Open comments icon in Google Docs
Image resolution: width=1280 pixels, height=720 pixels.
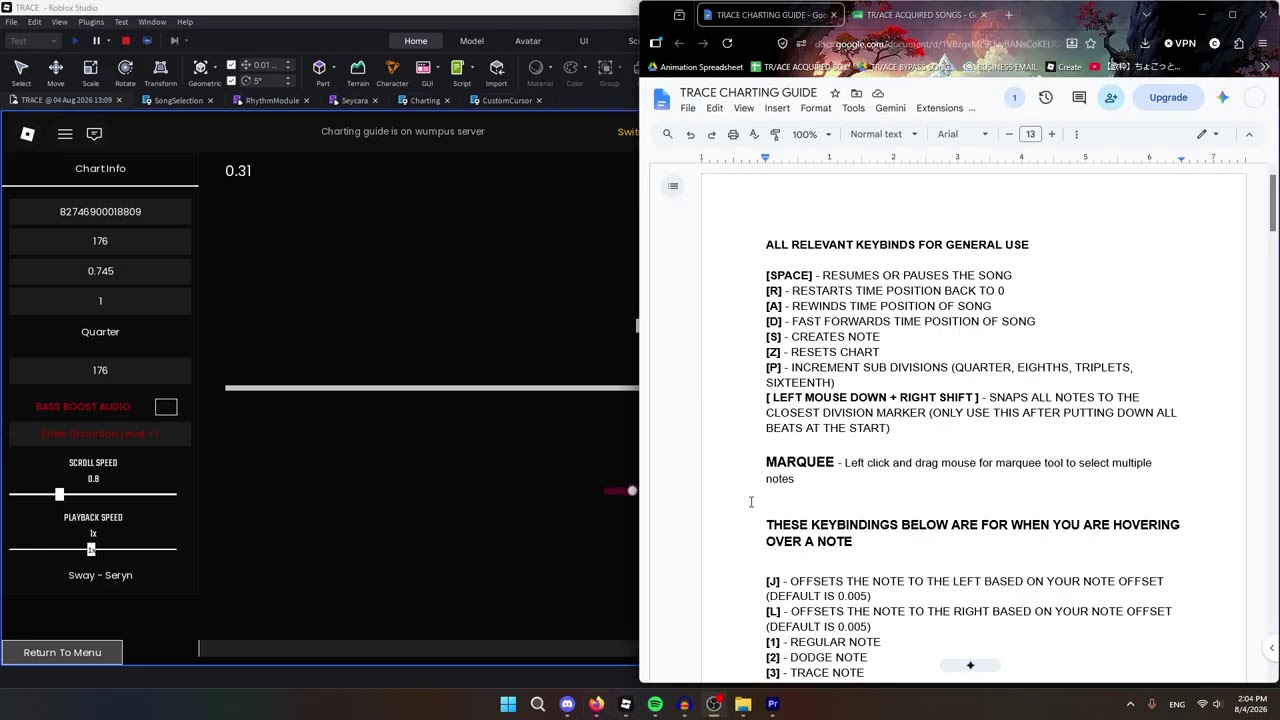point(1079,98)
